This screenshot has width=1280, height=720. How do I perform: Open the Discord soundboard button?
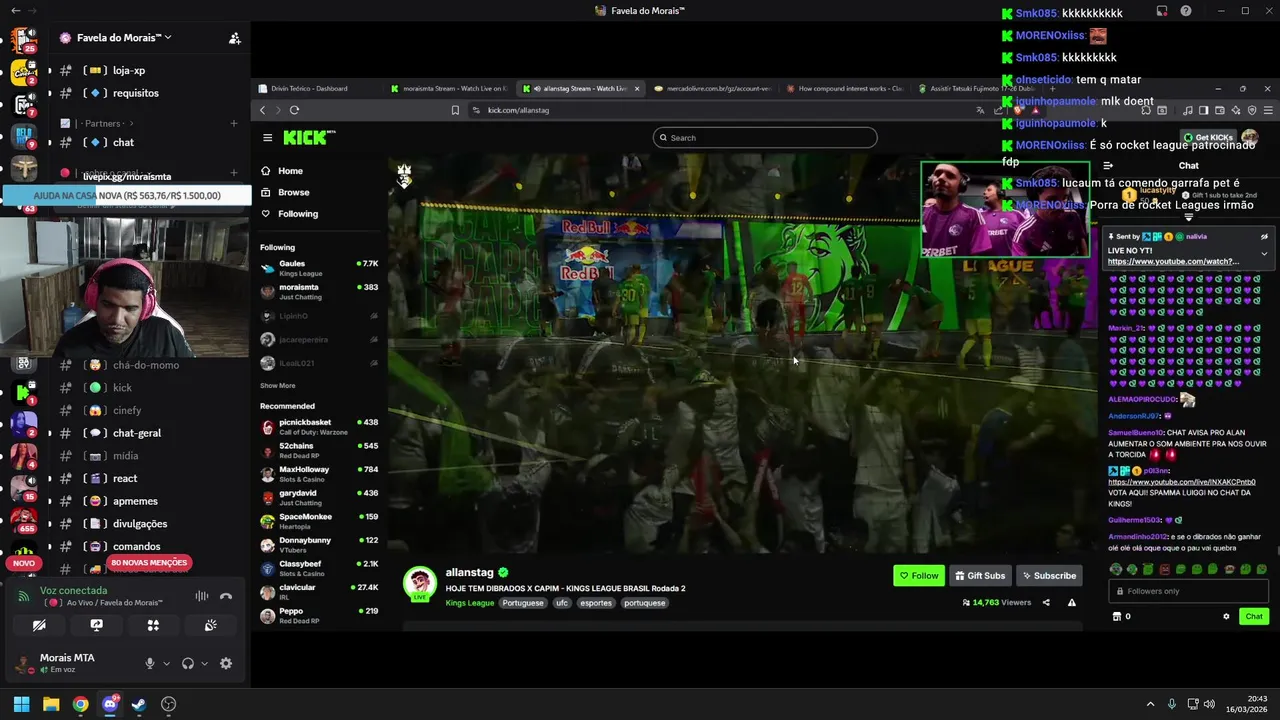tap(210, 625)
